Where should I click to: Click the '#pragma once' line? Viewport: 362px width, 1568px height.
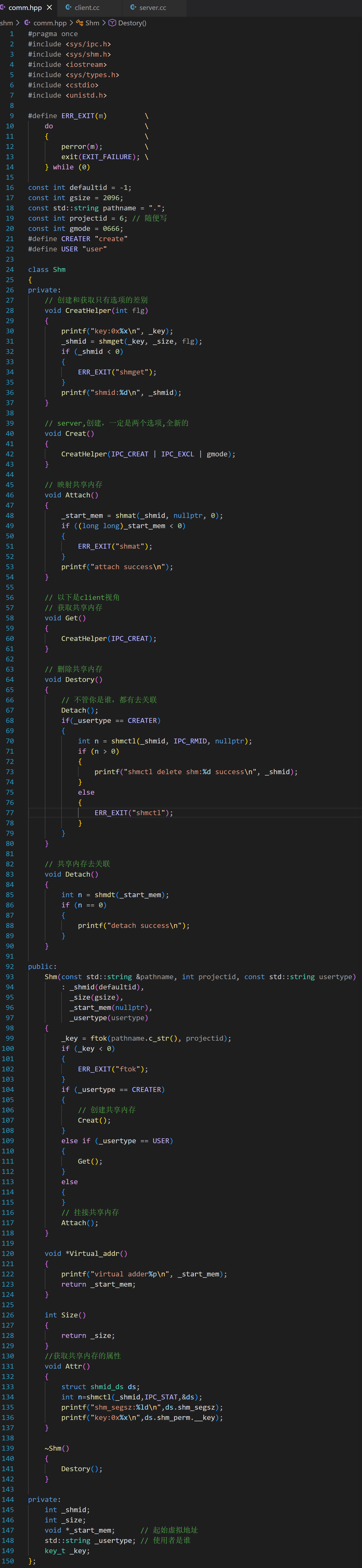point(53,33)
